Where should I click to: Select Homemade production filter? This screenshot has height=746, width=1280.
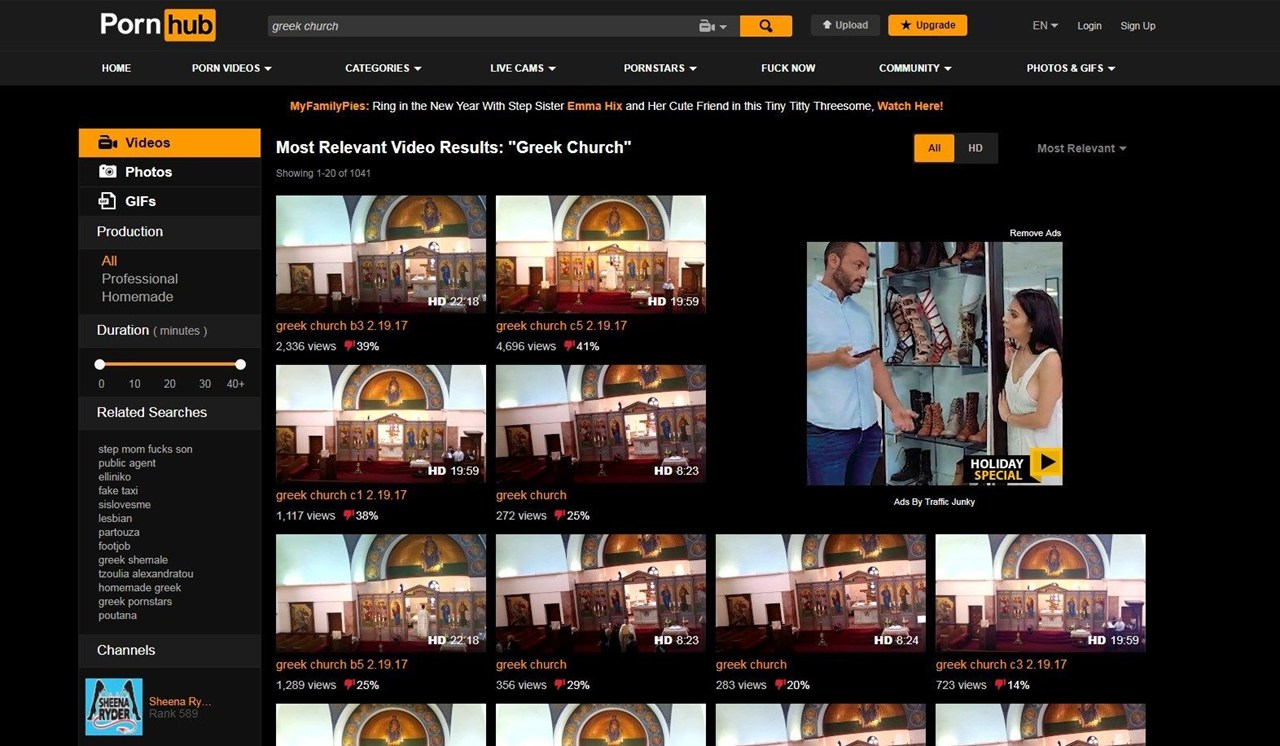coord(137,297)
